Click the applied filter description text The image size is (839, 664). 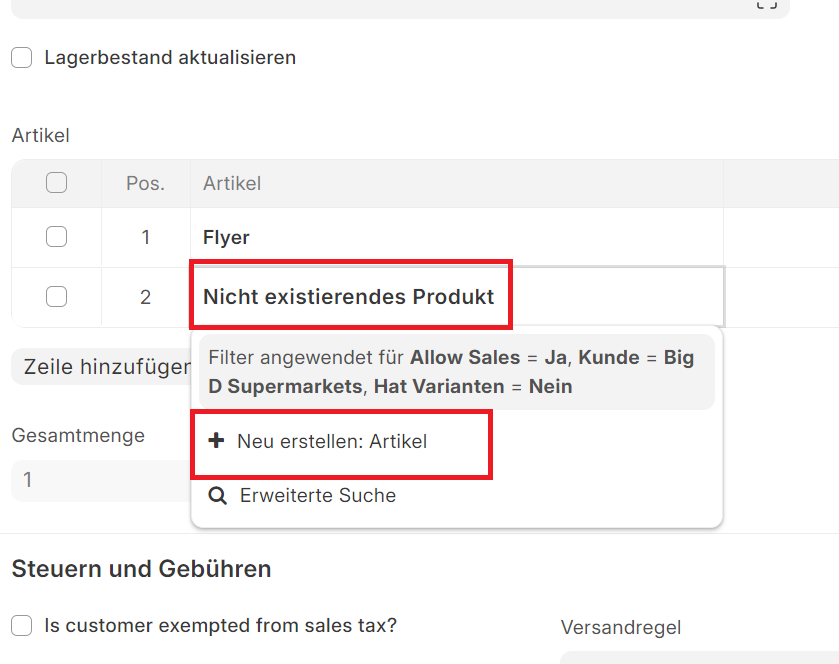pyautogui.click(x=456, y=372)
